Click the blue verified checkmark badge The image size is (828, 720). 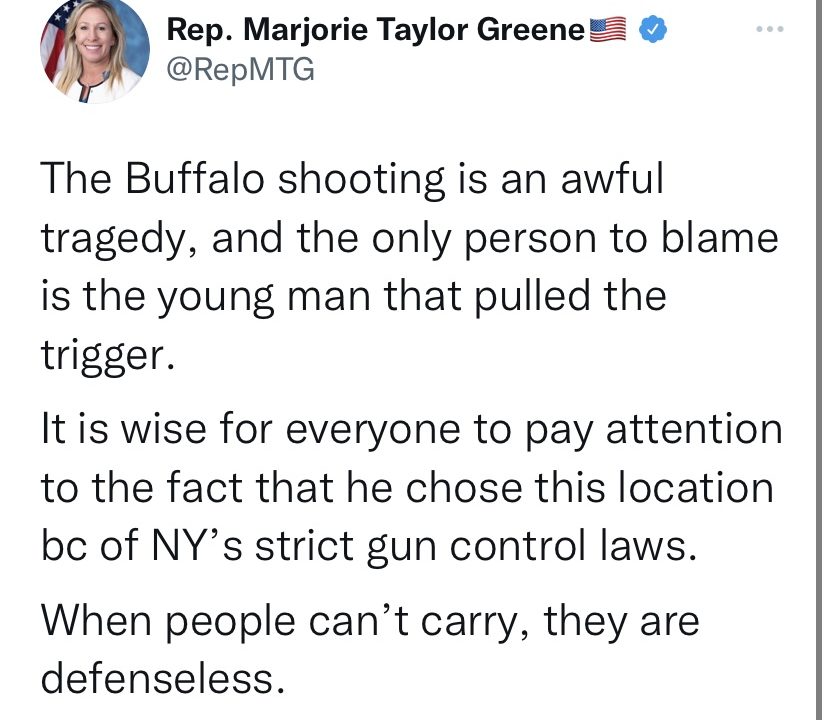pyautogui.click(x=653, y=30)
